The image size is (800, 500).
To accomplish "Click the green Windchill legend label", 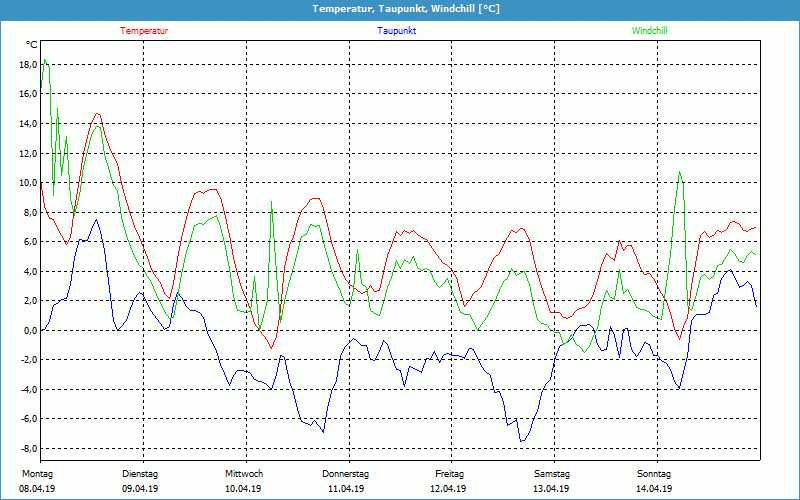I will point(649,31).
